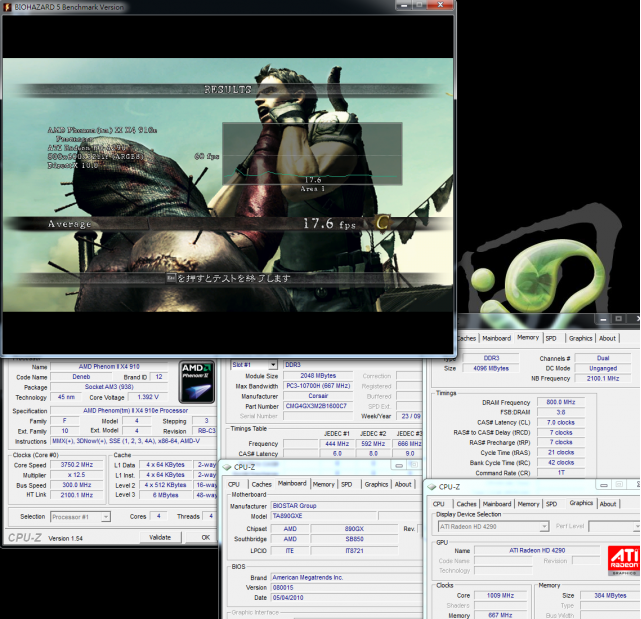Open About tab in Graphics window
Screen dimensions: 641x619
608,504
